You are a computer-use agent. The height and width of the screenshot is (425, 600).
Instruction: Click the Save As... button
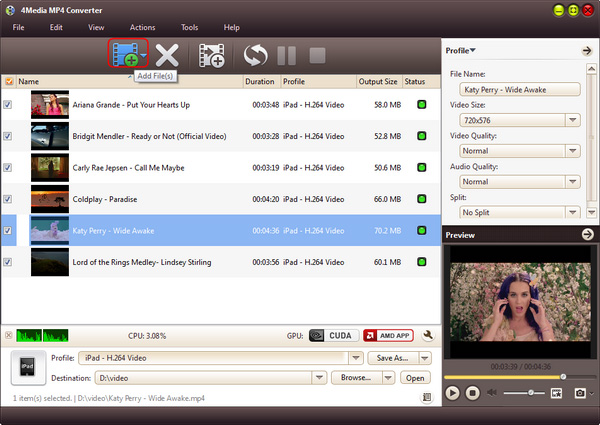[x=393, y=358]
